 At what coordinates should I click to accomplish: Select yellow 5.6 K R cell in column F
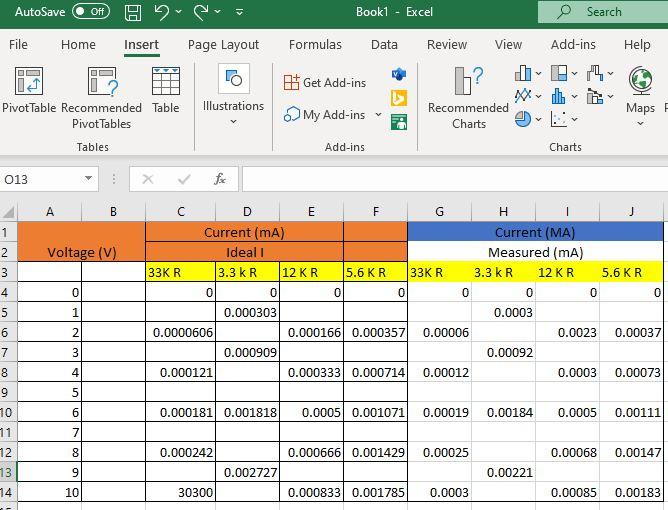click(375, 272)
